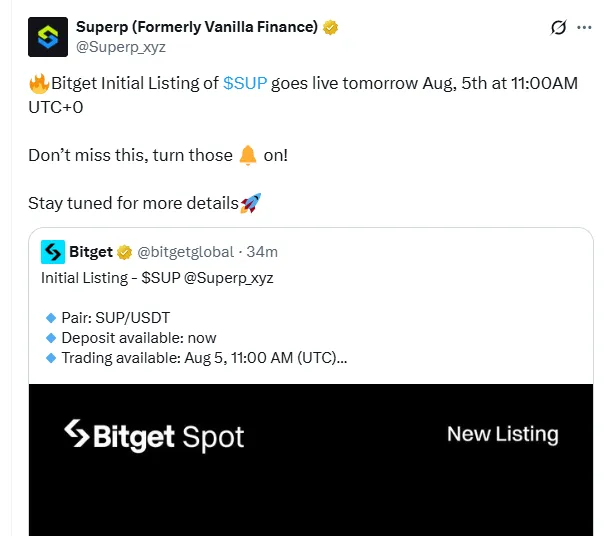Click the Bitget name in quoted tweet
The image size is (604, 536).
tap(91, 251)
